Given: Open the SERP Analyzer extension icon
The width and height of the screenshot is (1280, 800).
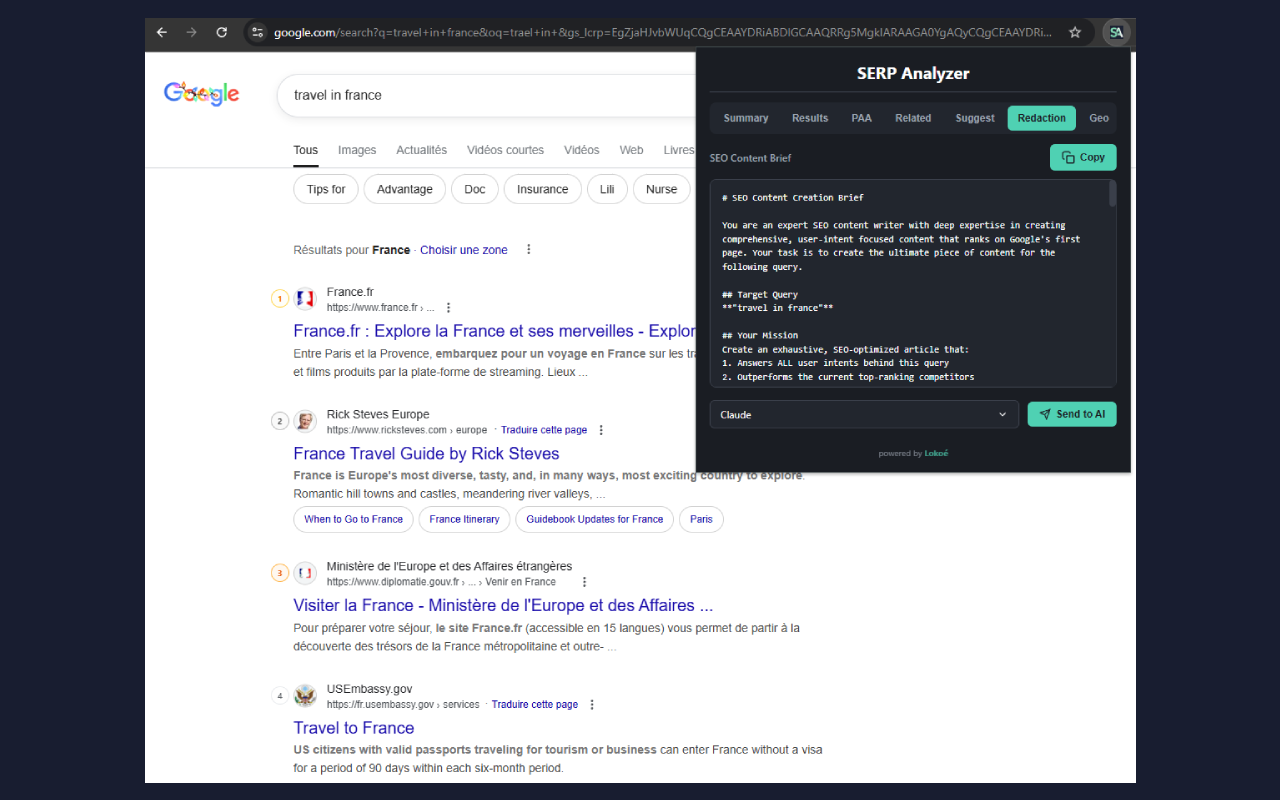Looking at the screenshot, I should coord(1116,32).
